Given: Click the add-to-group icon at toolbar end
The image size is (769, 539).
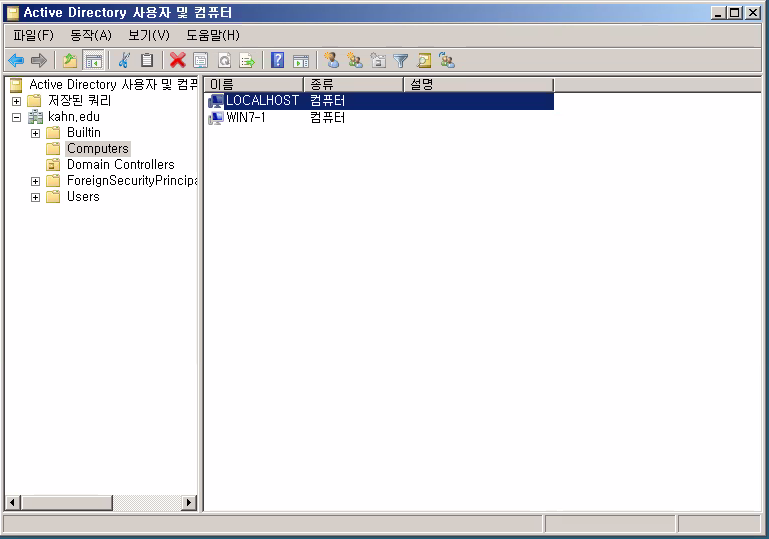Looking at the screenshot, I should click(447, 61).
